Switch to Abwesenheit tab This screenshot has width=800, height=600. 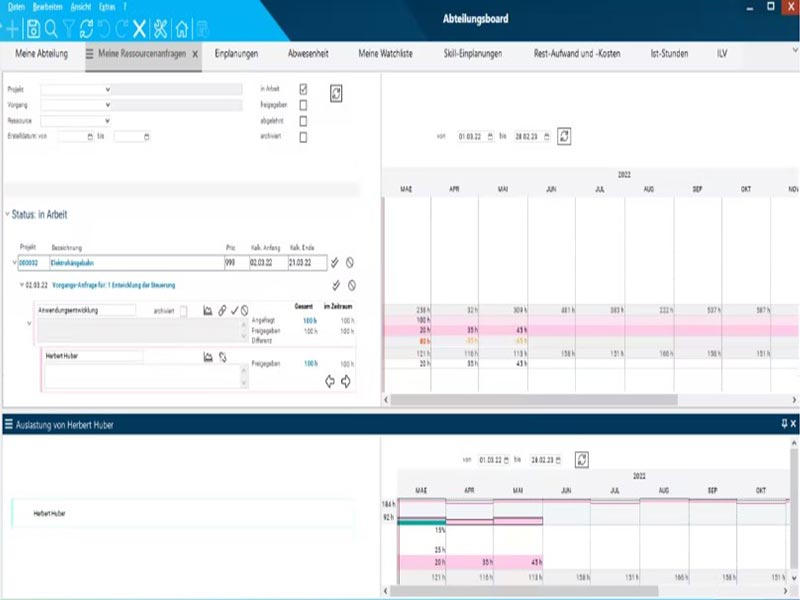308,54
